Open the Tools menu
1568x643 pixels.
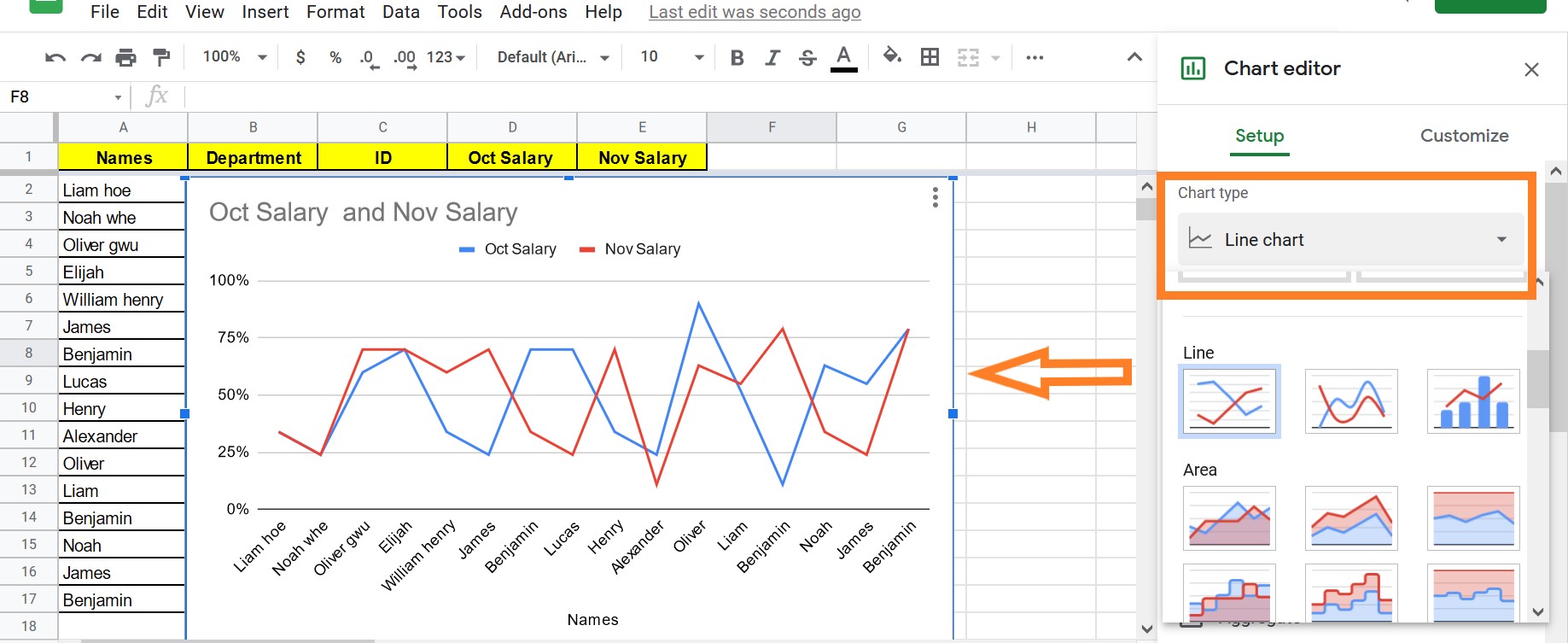click(460, 12)
